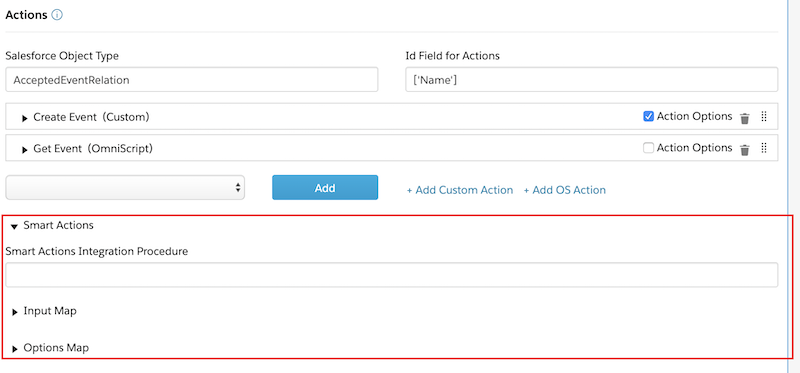The height and width of the screenshot is (373, 800).
Task: Open the Actions info tooltip icon
Action: [x=57, y=15]
